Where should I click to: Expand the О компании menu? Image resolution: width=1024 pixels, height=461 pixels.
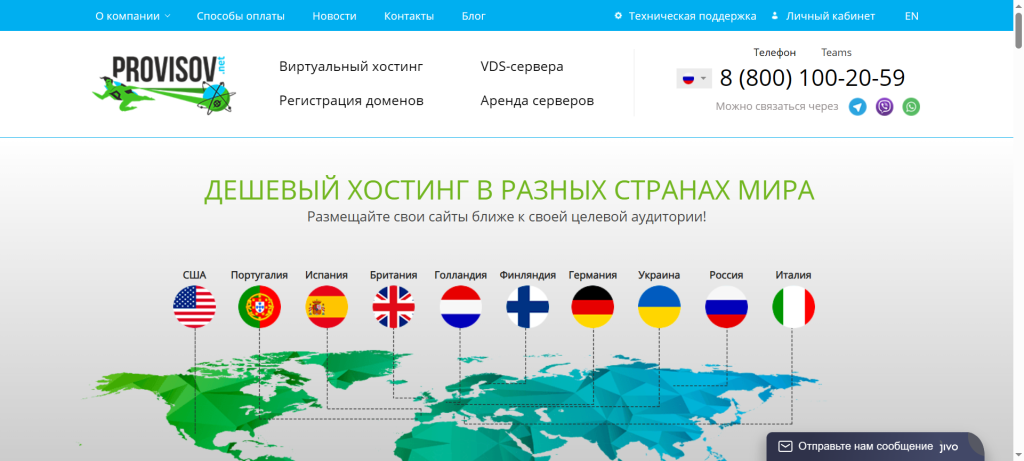point(133,16)
